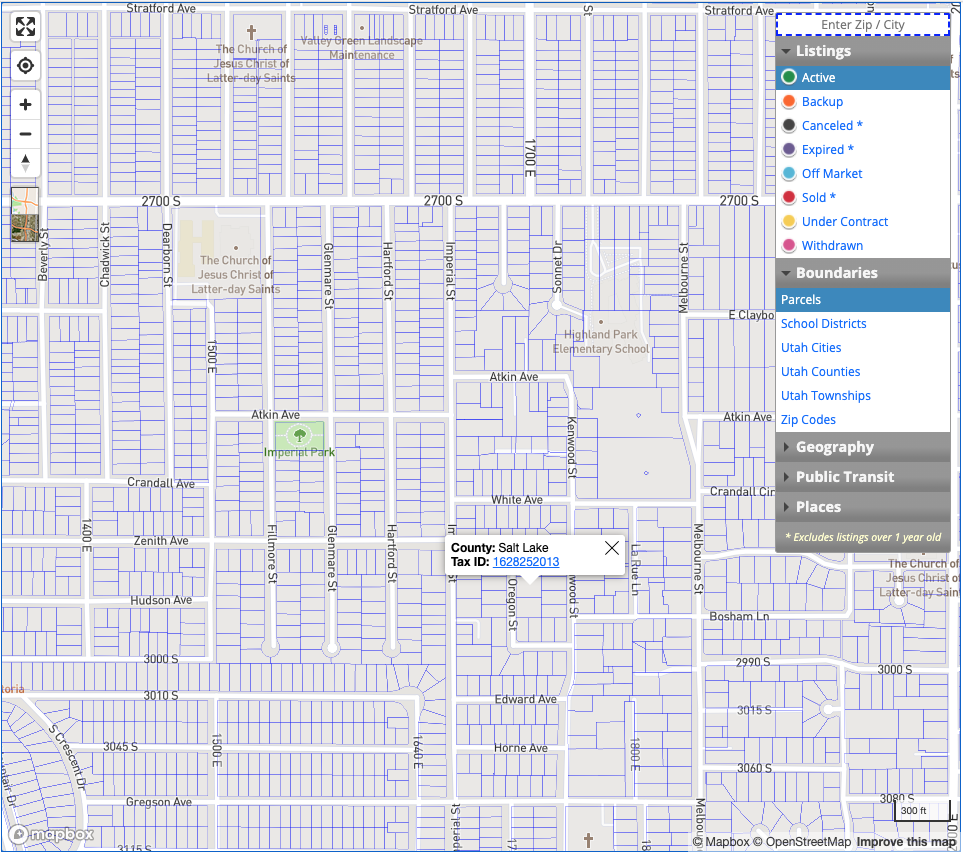963x852 pixels.
Task: Zoom out with the minus button
Action: pyautogui.click(x=25, y=133)
